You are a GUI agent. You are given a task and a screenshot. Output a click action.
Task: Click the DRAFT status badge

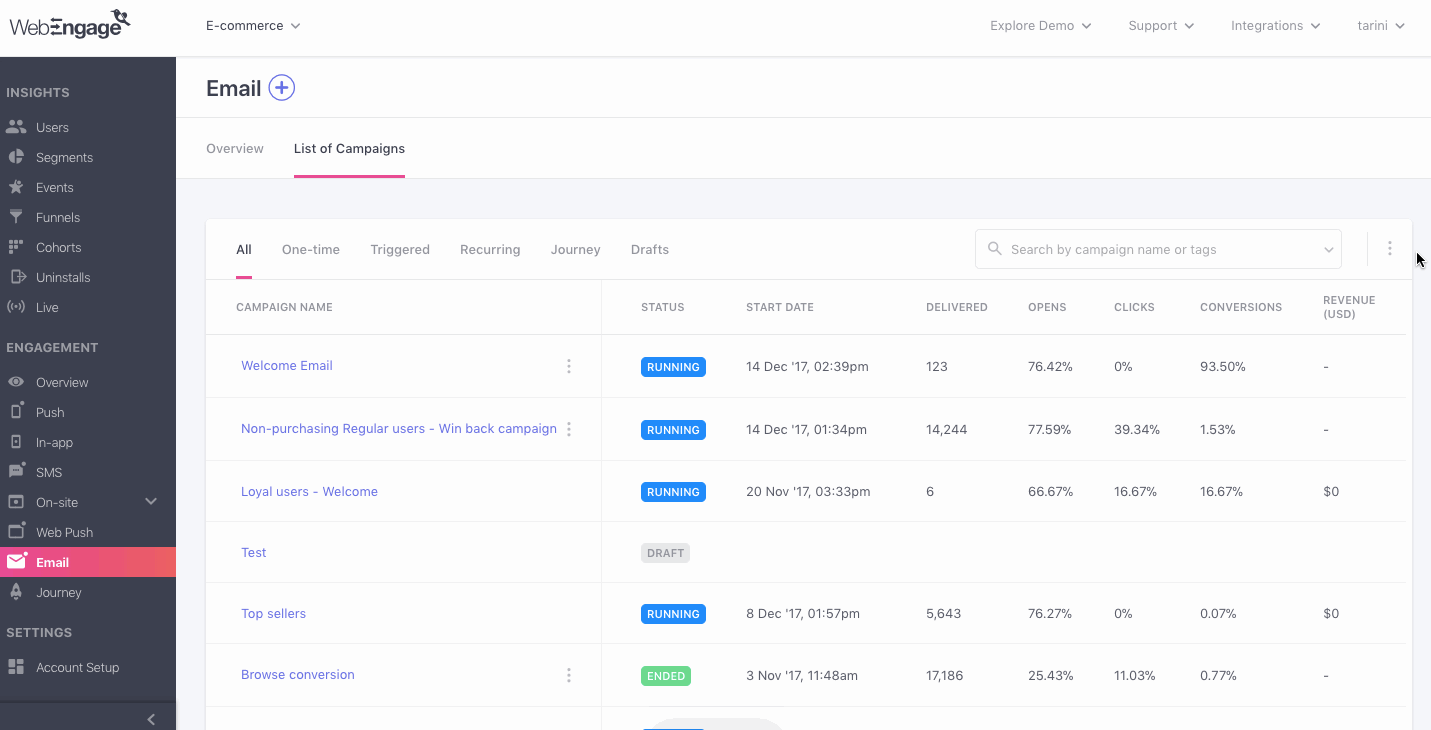point(665,553)
